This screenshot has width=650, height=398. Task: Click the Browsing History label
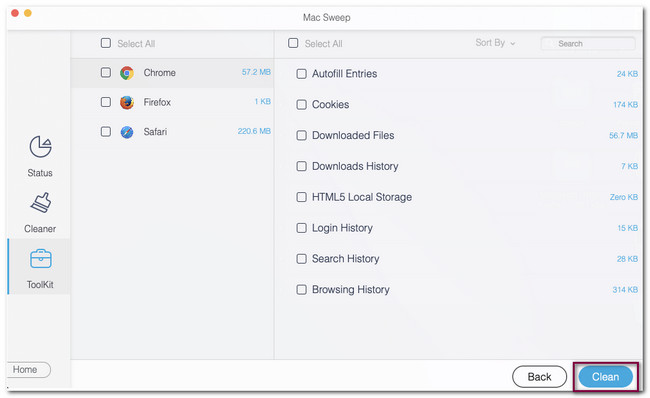pos(351,289)
